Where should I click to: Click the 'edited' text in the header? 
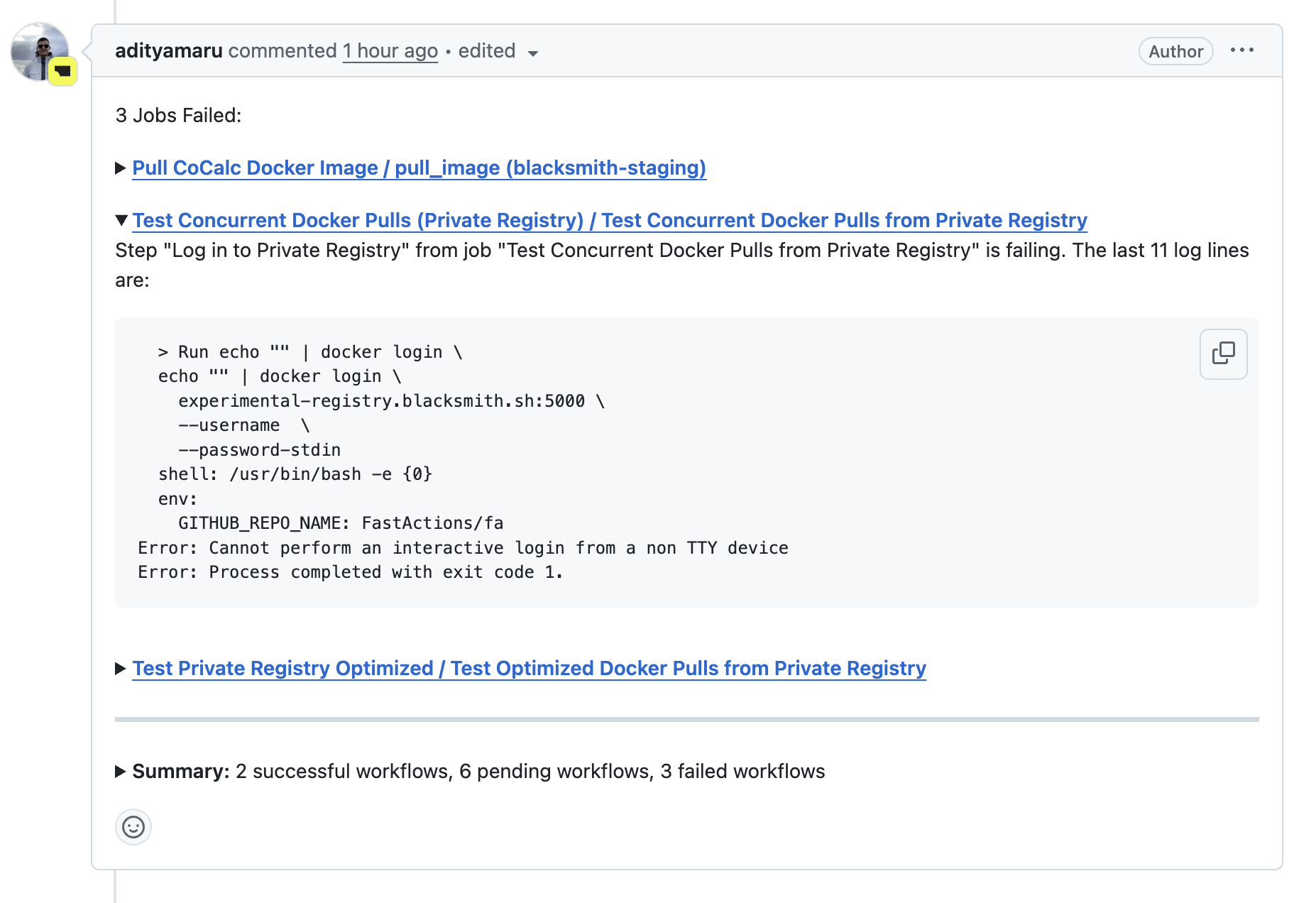[x=486, y=51]
